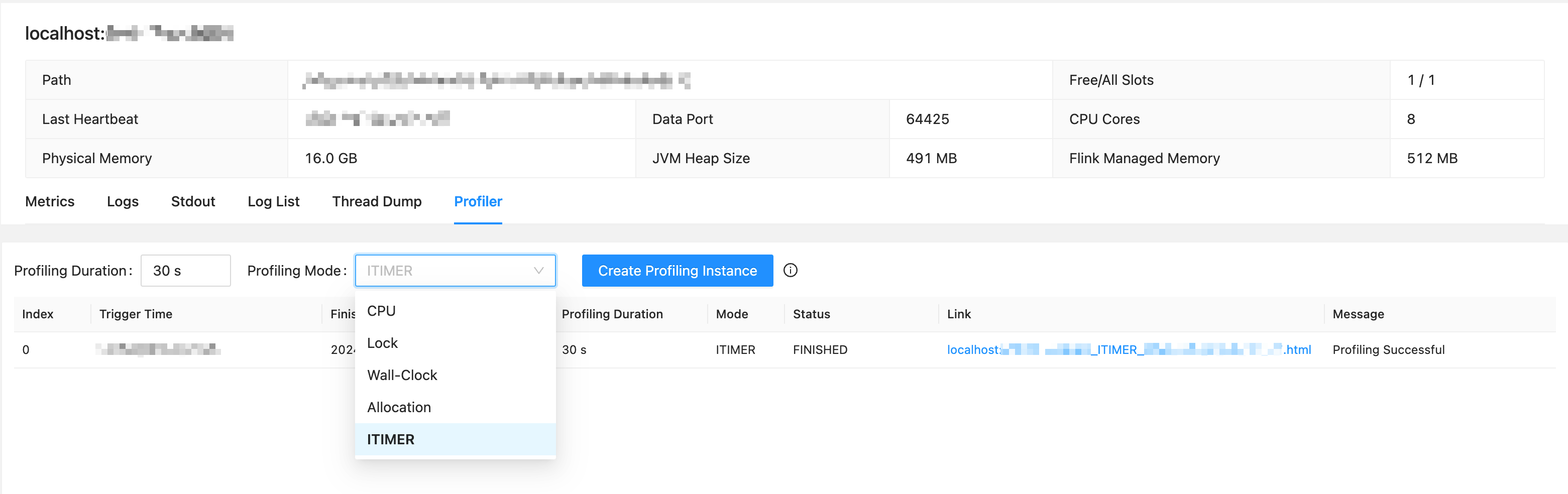Switch to the Metrics tab
The image size is (1568, 494).
pos(49,201)
